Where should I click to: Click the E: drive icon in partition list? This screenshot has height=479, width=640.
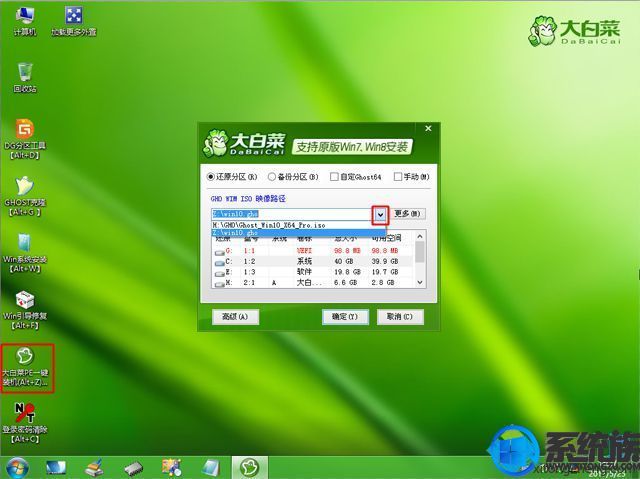[x=220, y=273]
